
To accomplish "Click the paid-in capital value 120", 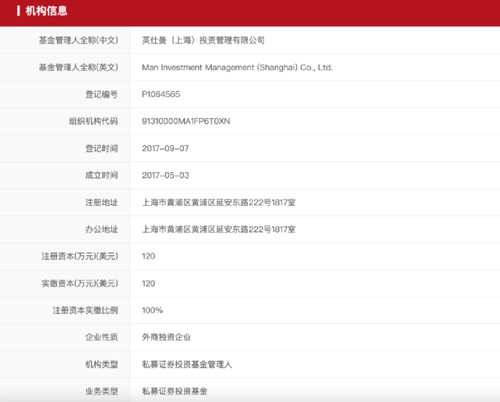I will [148, 283].
